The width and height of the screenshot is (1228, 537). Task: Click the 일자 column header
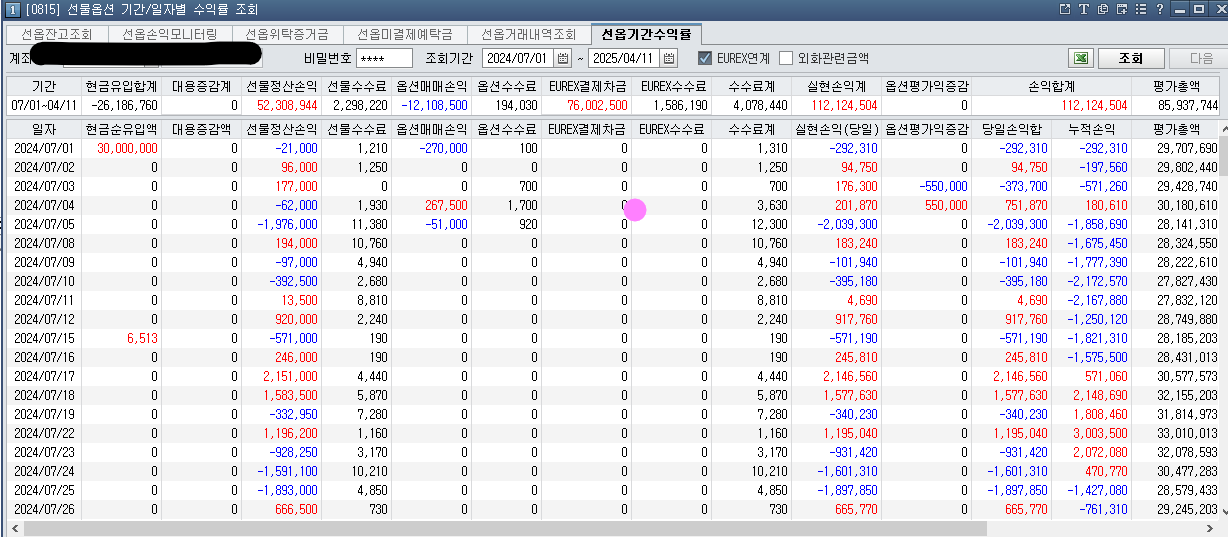43,129
